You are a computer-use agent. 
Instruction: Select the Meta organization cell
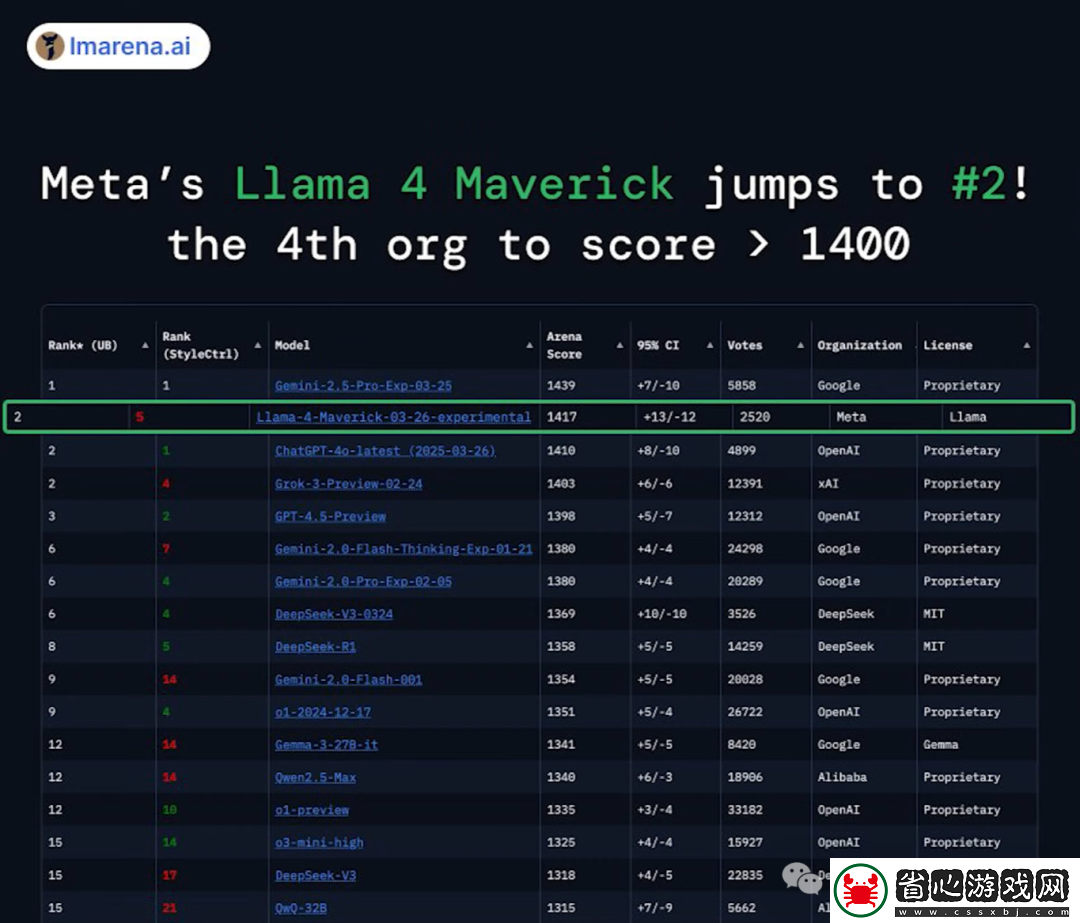pos(851,417)
